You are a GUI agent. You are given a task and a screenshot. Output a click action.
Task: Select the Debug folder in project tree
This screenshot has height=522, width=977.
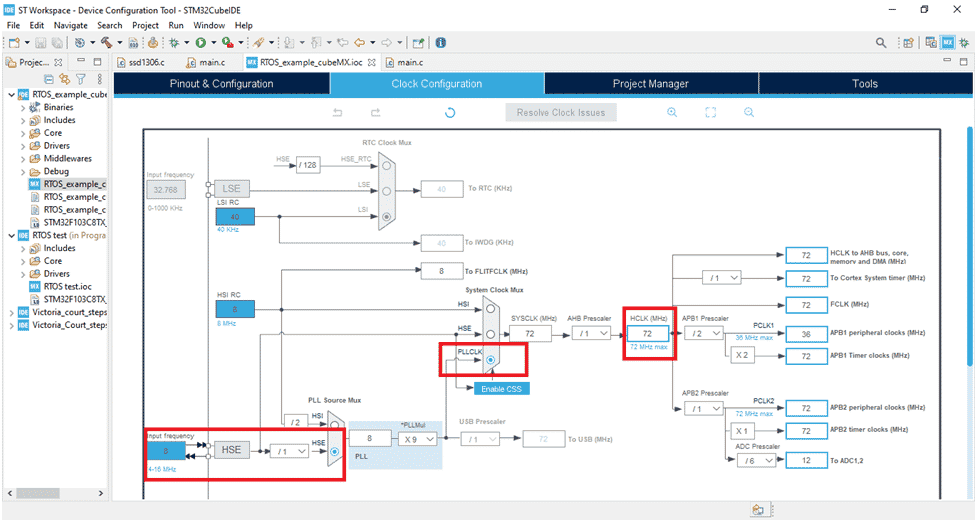[x=56, y=171]
